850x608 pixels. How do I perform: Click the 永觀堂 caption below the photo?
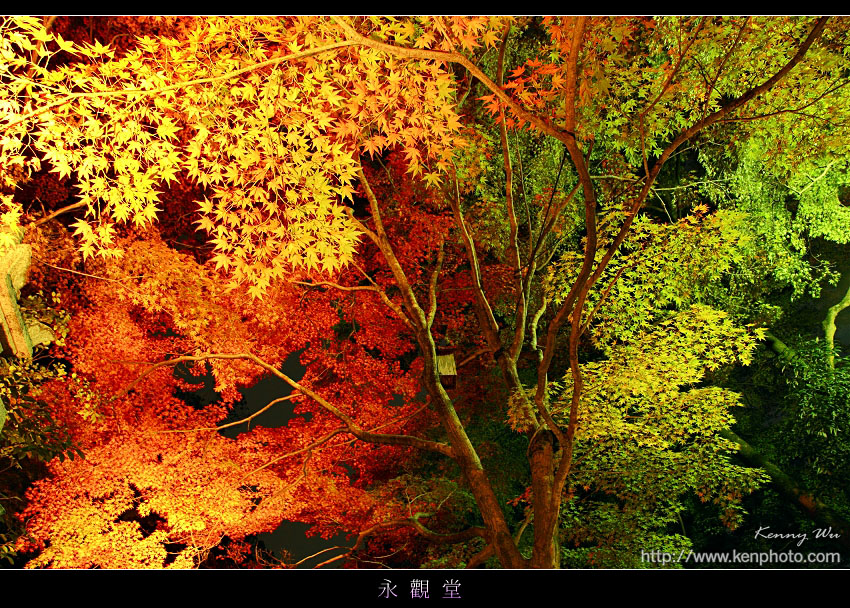tap(420, 588)
